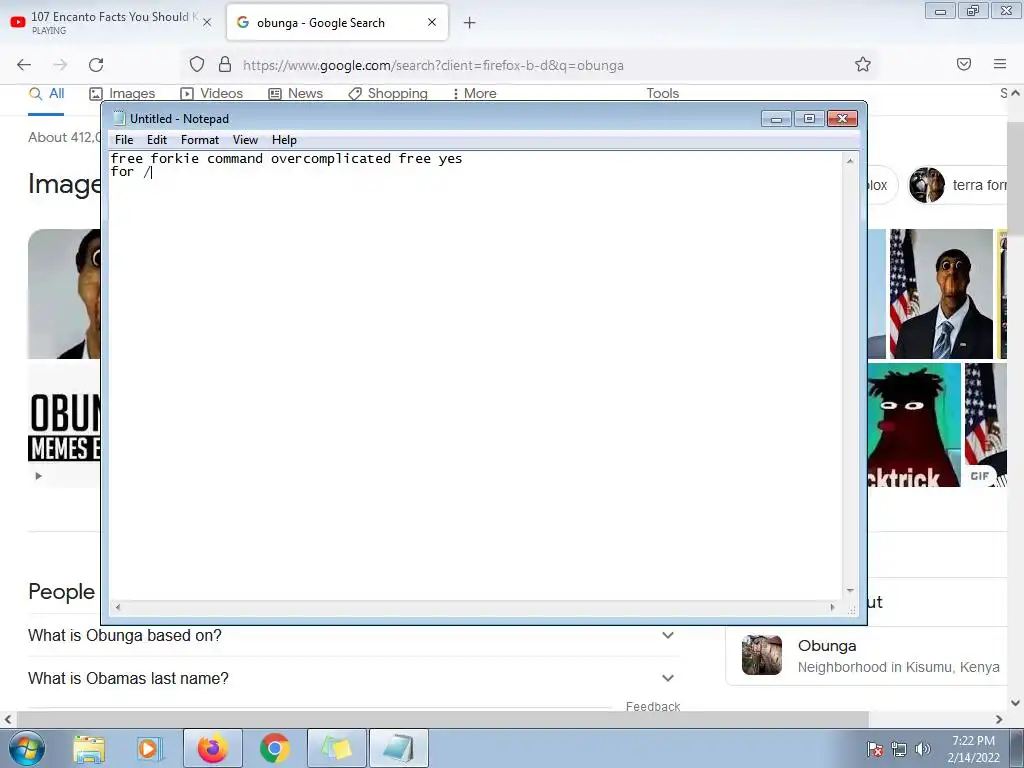Image resolution: width=1024 pixels, height=768 pixels.
Task: Click Notepad vertical scrollbar down arrow
Action: tap(850, 591)
